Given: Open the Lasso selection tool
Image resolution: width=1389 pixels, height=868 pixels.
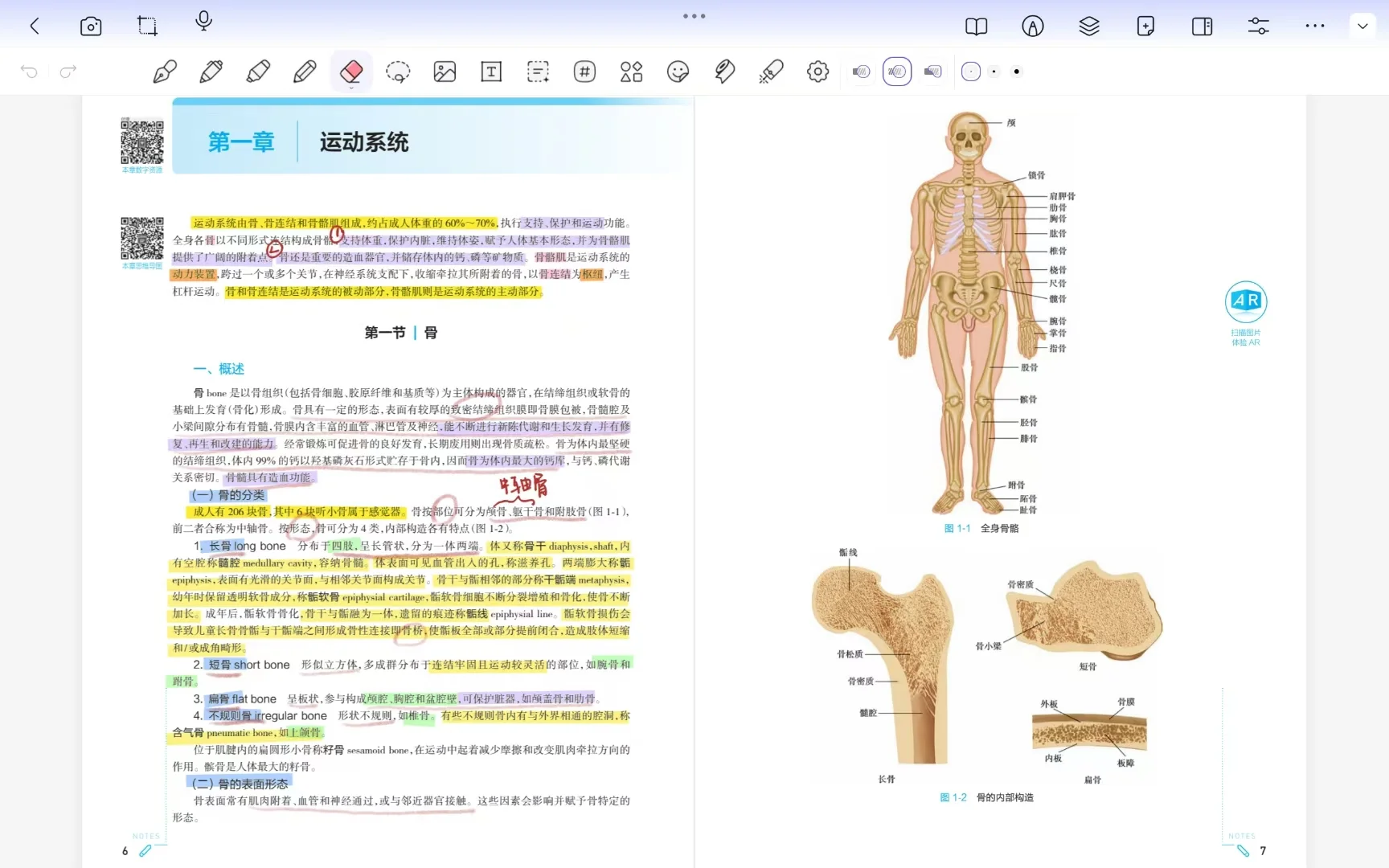Looking at the screenshot, I should coord(399,72).
